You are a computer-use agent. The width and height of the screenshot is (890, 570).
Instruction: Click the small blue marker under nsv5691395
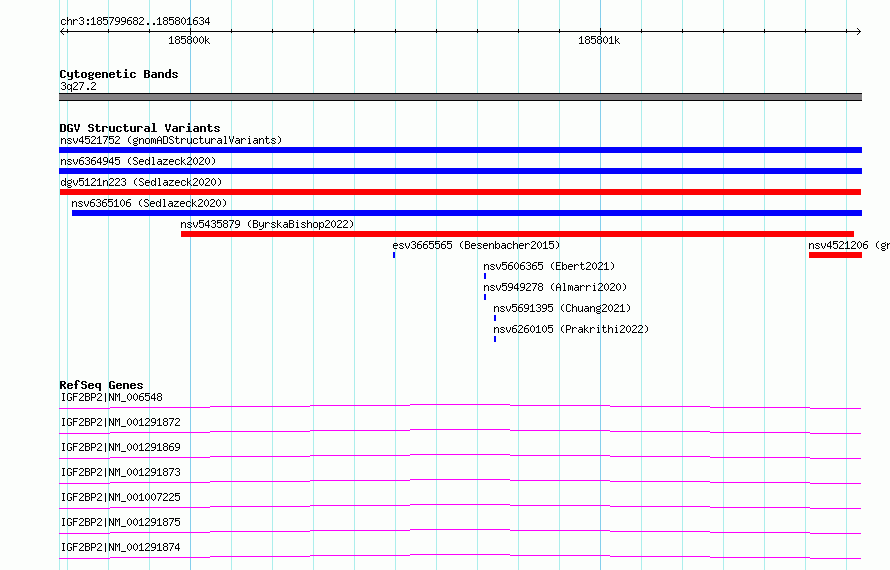(495, 318)
